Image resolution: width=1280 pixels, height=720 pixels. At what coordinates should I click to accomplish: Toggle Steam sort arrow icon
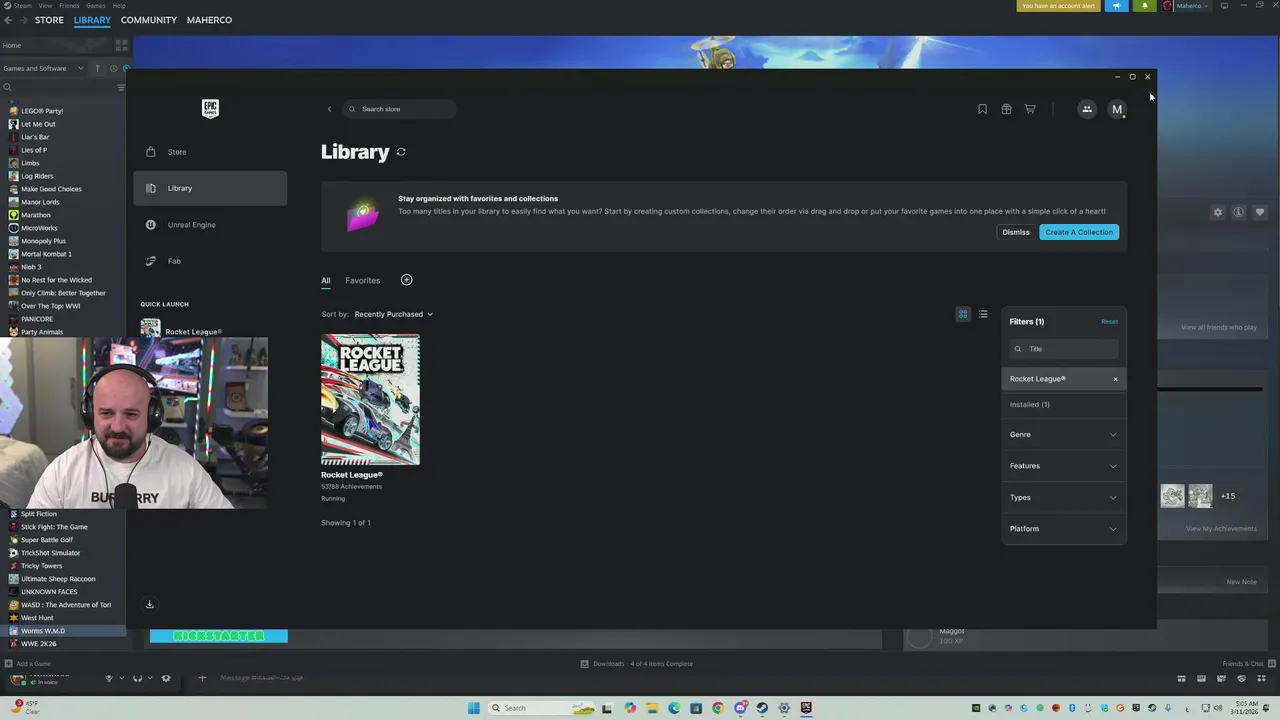tap(97, 68)
